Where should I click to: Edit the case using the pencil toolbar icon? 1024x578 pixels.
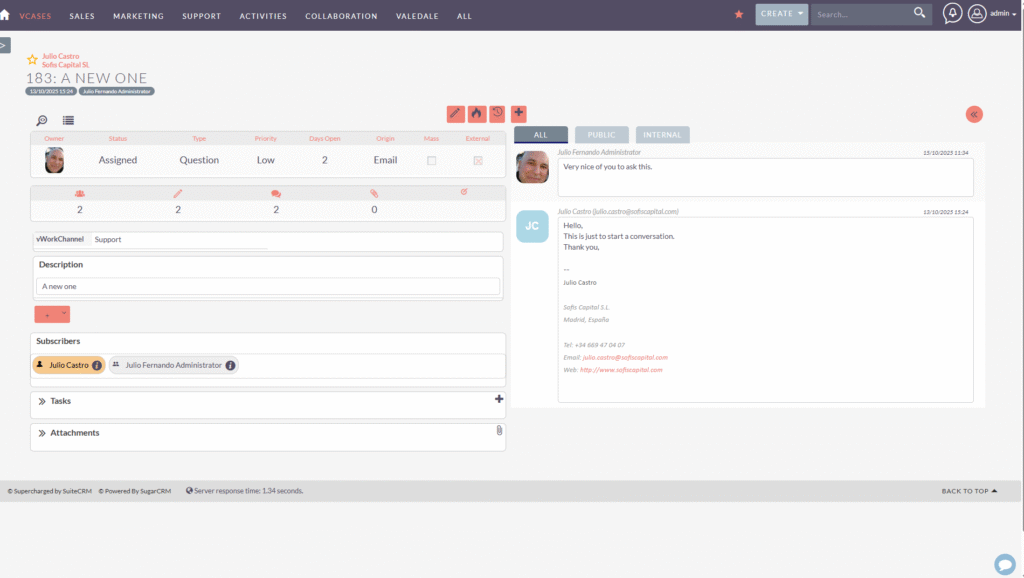455,114
